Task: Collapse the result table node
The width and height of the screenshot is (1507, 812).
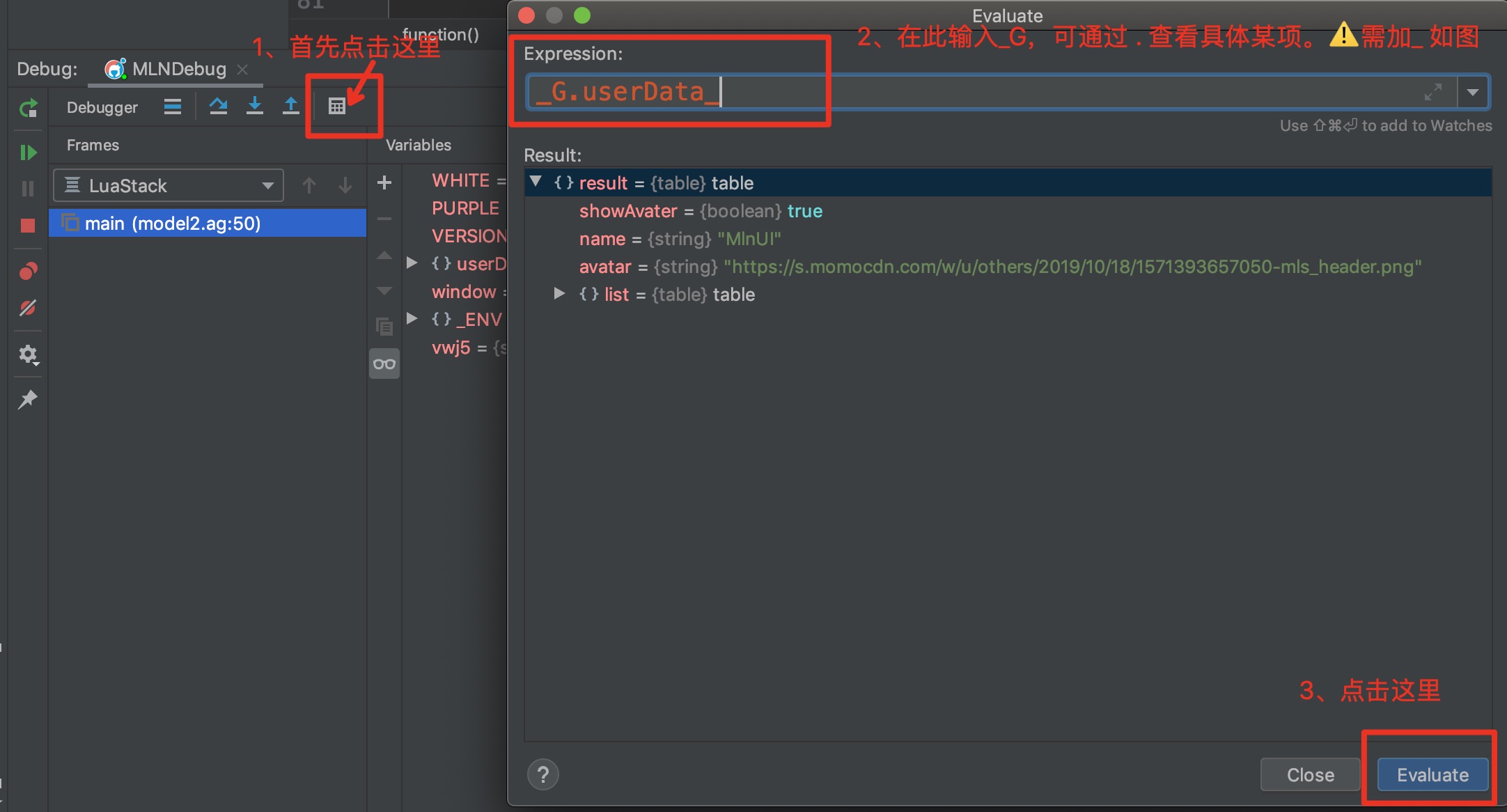Action: [x=536, y=182]
